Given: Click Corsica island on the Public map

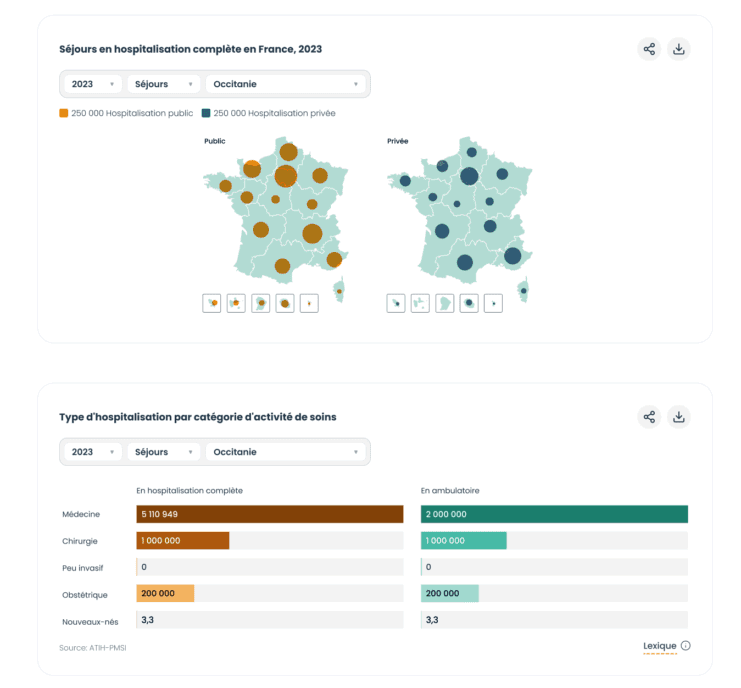Looking at the screenshot, I should (x=340, y=289).
